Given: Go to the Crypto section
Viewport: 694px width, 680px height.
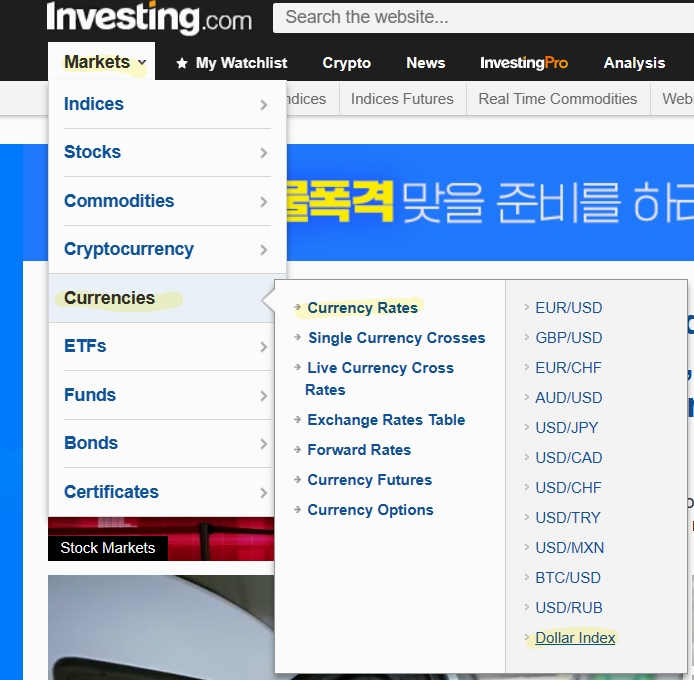Looking at the screenshot, I should [x=347, y=63].
